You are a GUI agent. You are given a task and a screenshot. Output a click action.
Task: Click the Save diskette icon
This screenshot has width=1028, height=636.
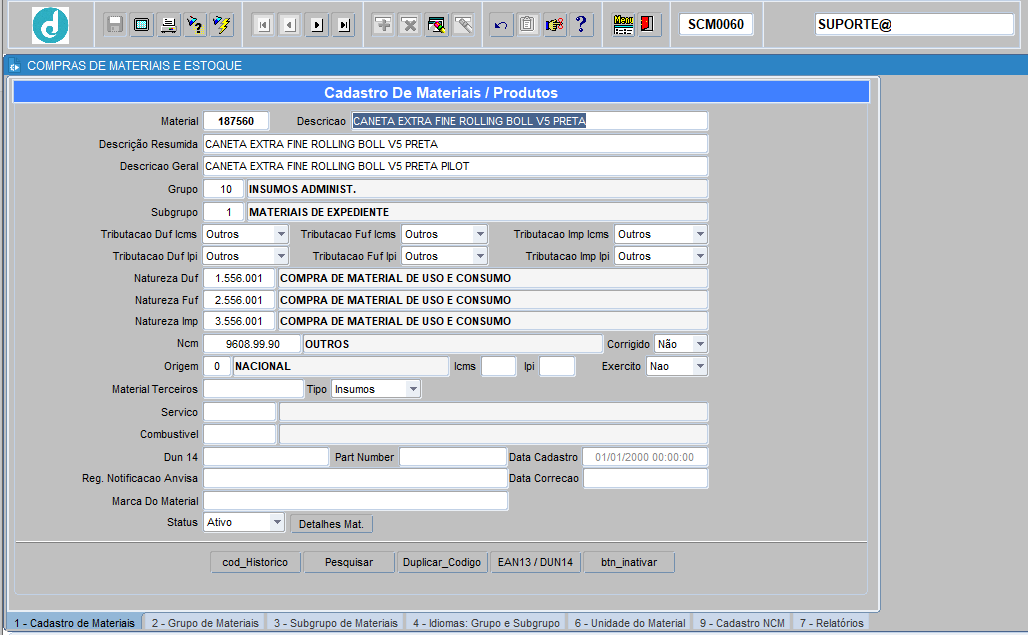(115, 25)
